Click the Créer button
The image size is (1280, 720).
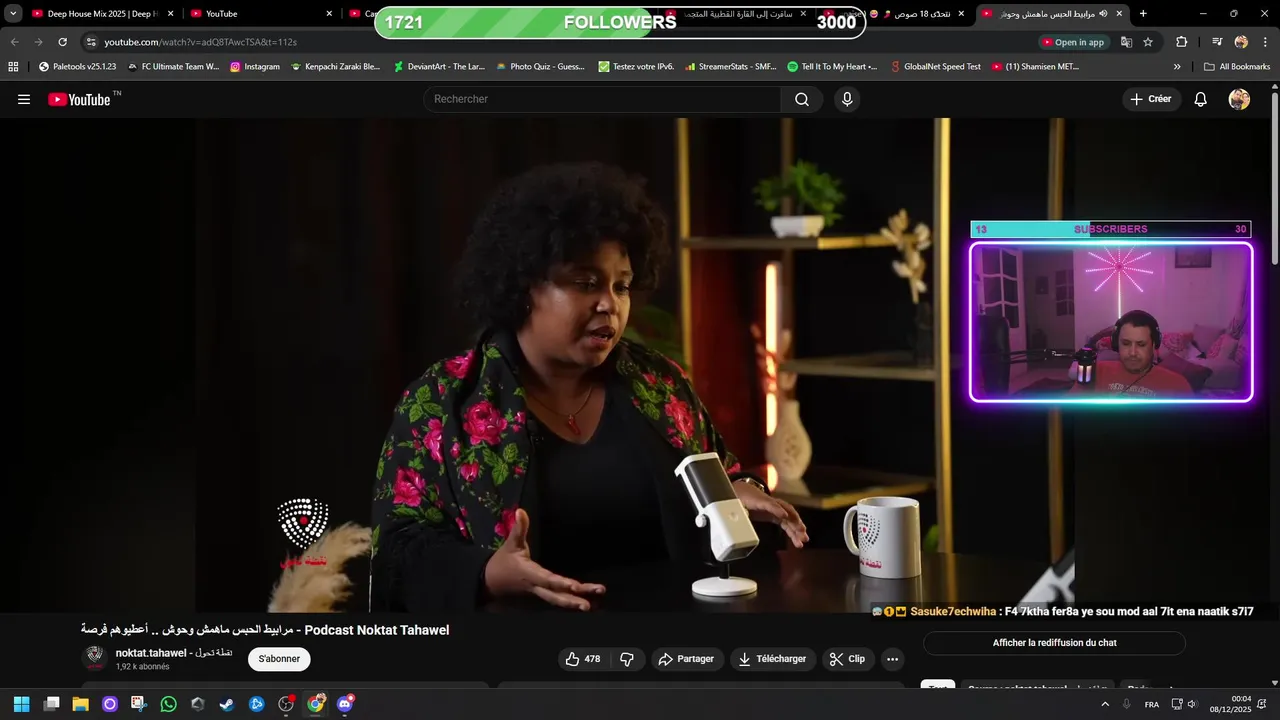(x=1151, y=99)
